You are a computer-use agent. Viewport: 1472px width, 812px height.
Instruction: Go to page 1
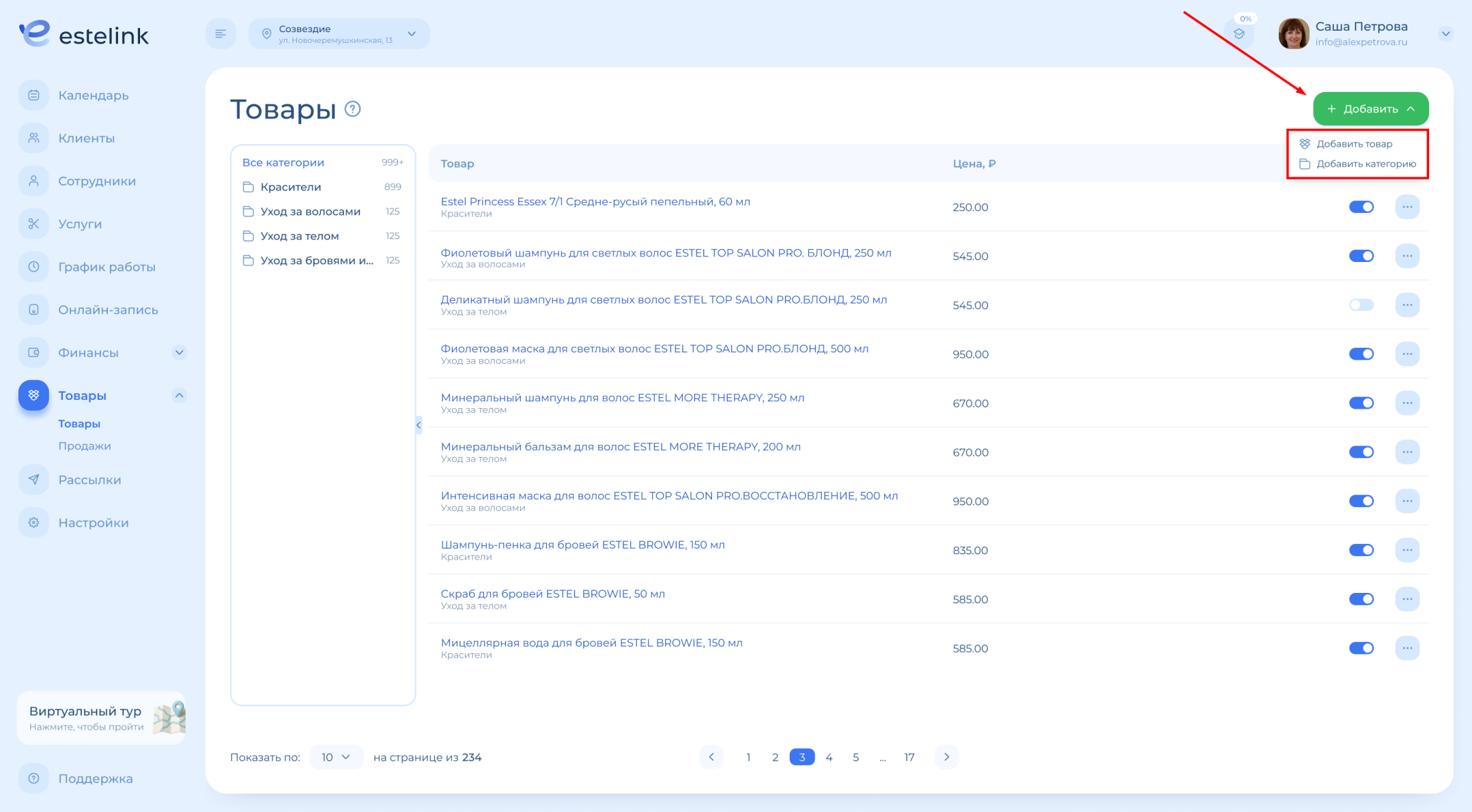[748, 757]
